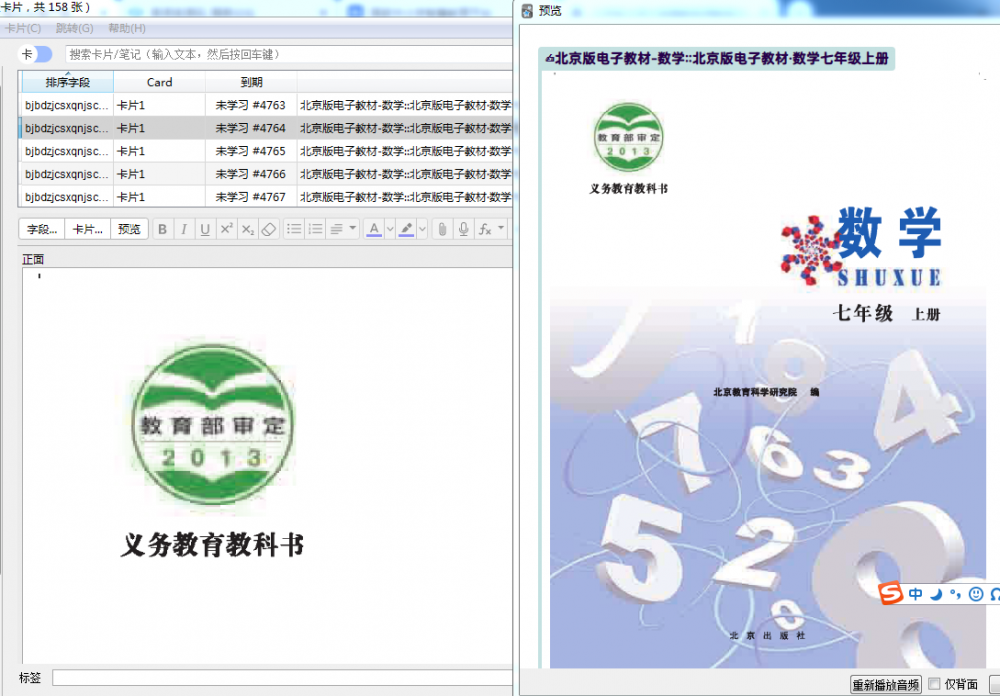Open the alignment dropdown arrow
1000x696 pixels.
[353, 228]
